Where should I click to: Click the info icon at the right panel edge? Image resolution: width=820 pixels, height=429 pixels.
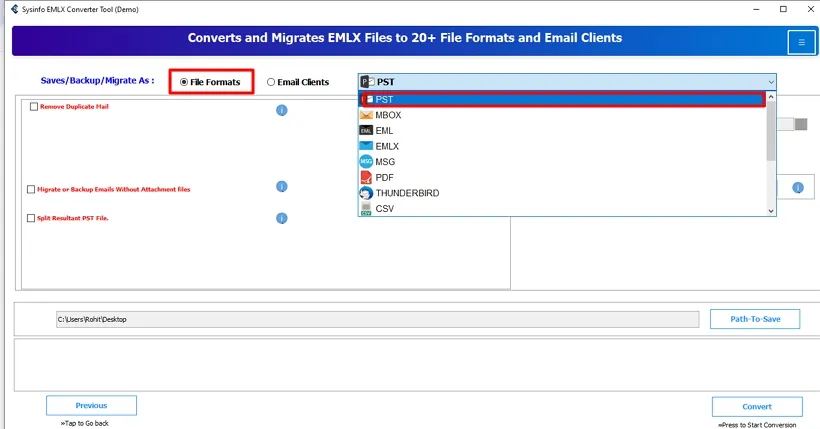(x=798, y=188)
